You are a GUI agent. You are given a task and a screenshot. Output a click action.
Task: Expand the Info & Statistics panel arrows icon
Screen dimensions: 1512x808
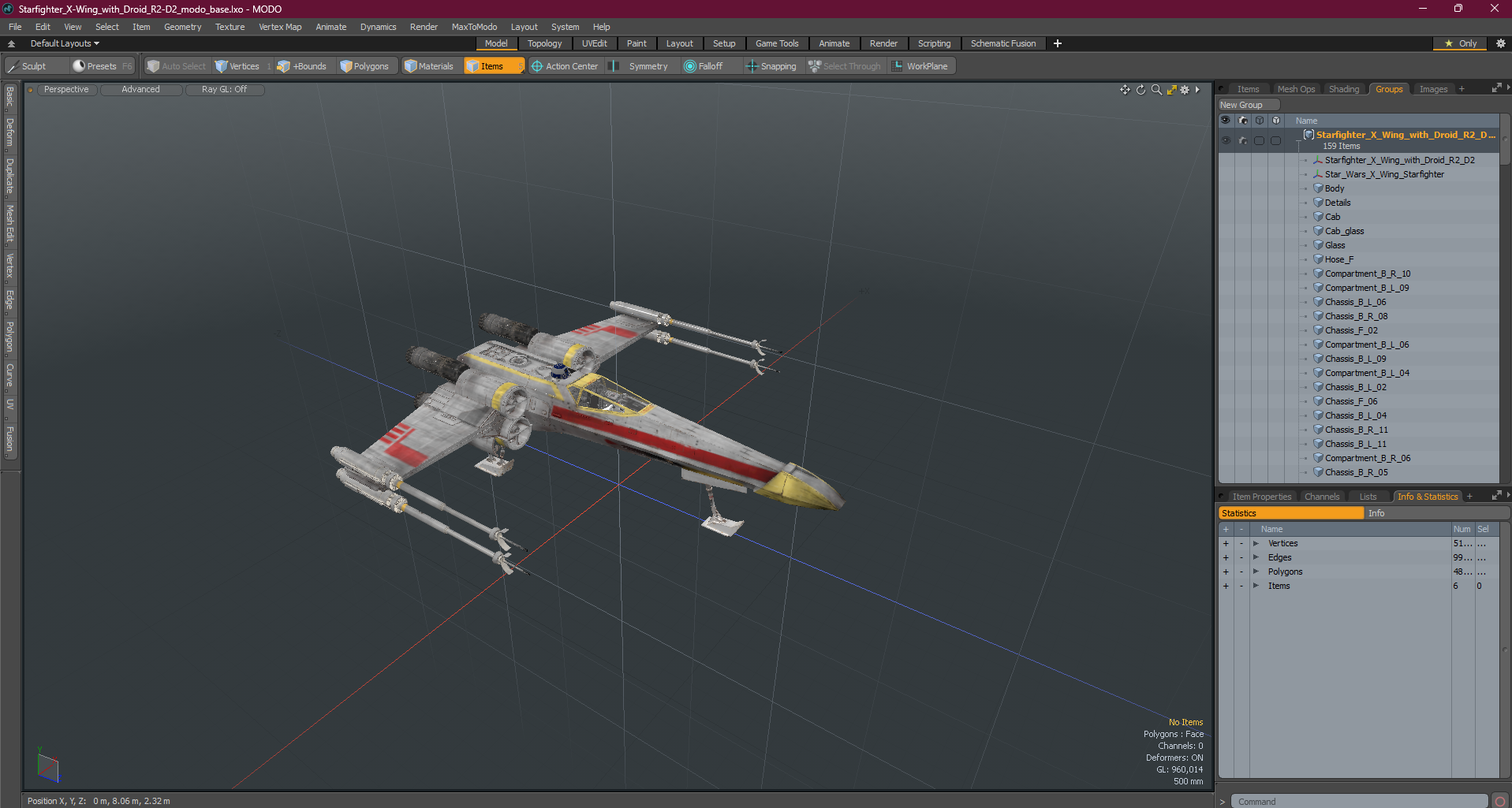point(1495,497)
